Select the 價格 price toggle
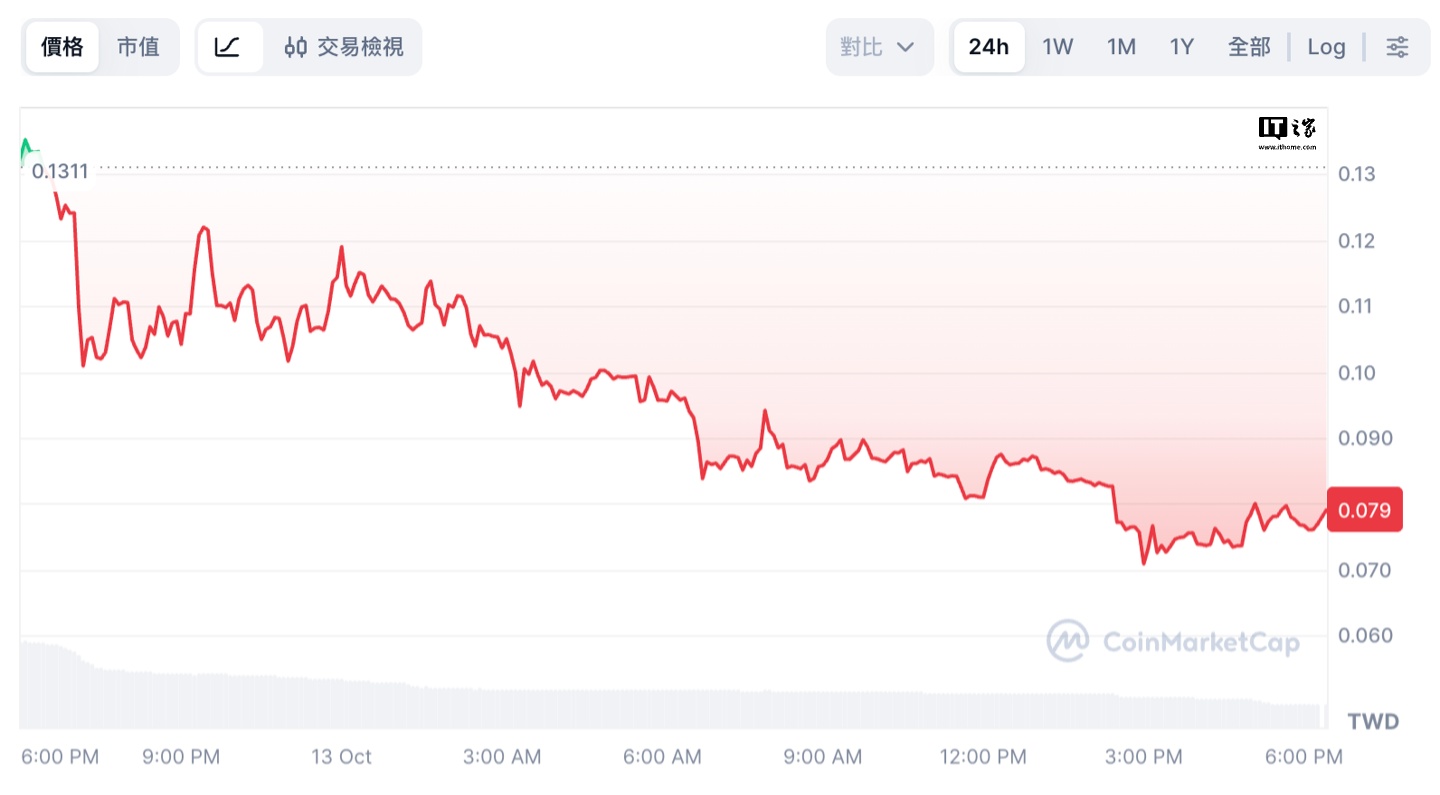Screen dimensions: 1440x795 (62, 47)
